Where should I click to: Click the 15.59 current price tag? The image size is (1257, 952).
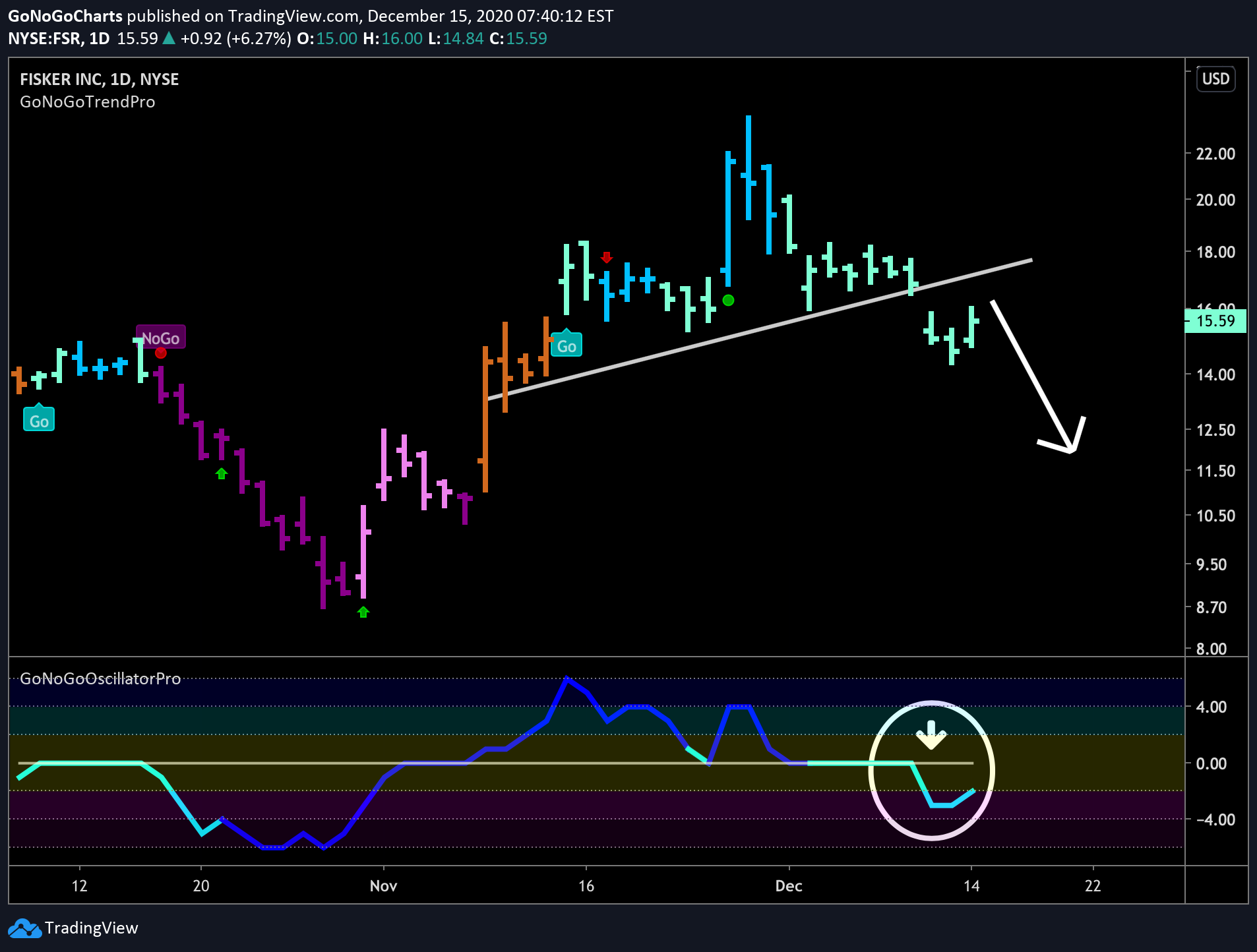1215,321
